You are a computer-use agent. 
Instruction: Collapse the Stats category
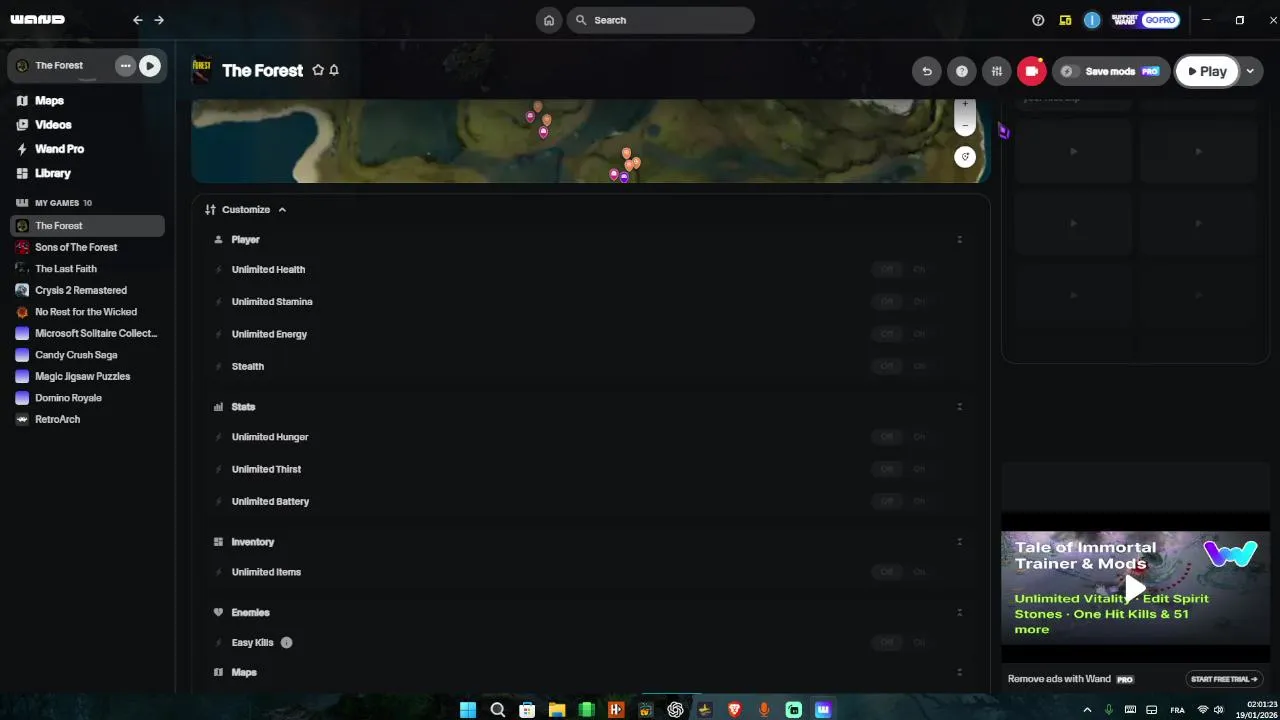point(959,407)
